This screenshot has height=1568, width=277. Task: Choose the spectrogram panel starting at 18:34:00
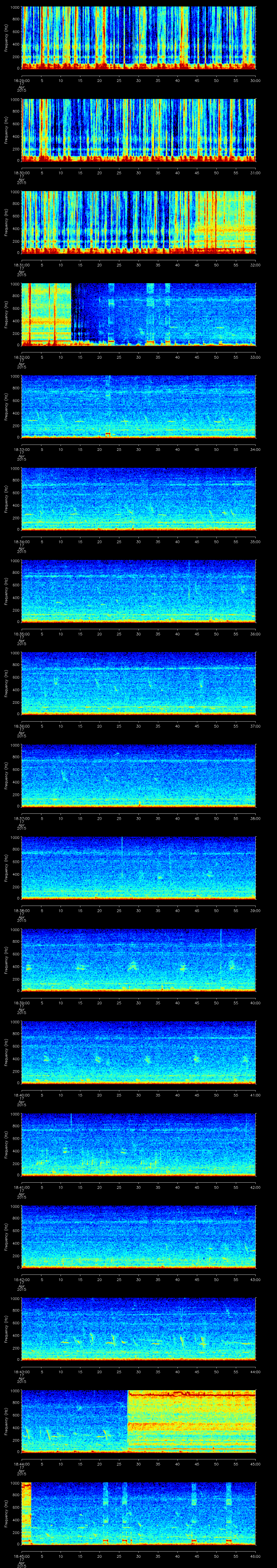pyautogui.click(x=139, y=499)
